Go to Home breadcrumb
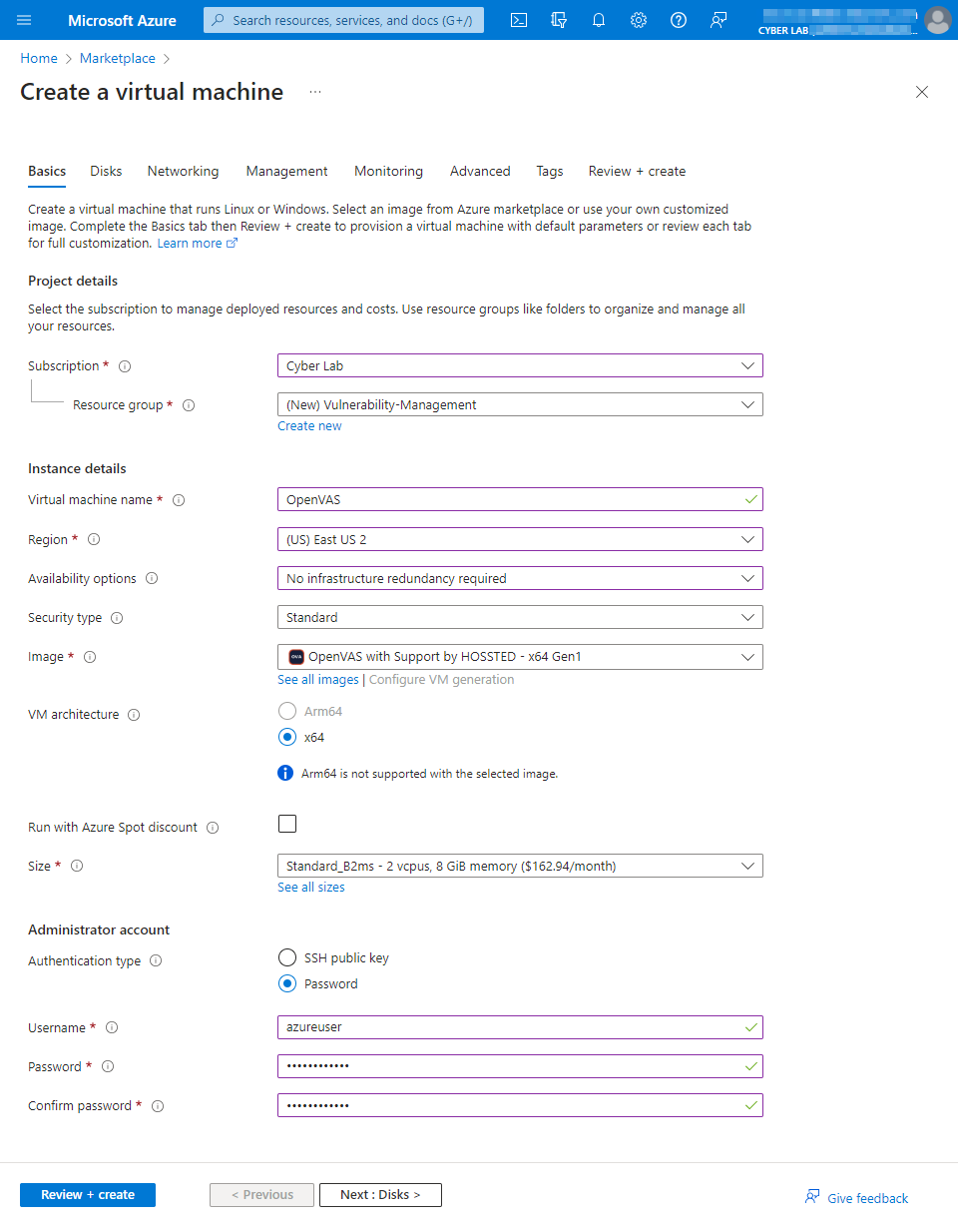Image resolution: width=958 pixels, height=1232 pixels. point(39,59)
